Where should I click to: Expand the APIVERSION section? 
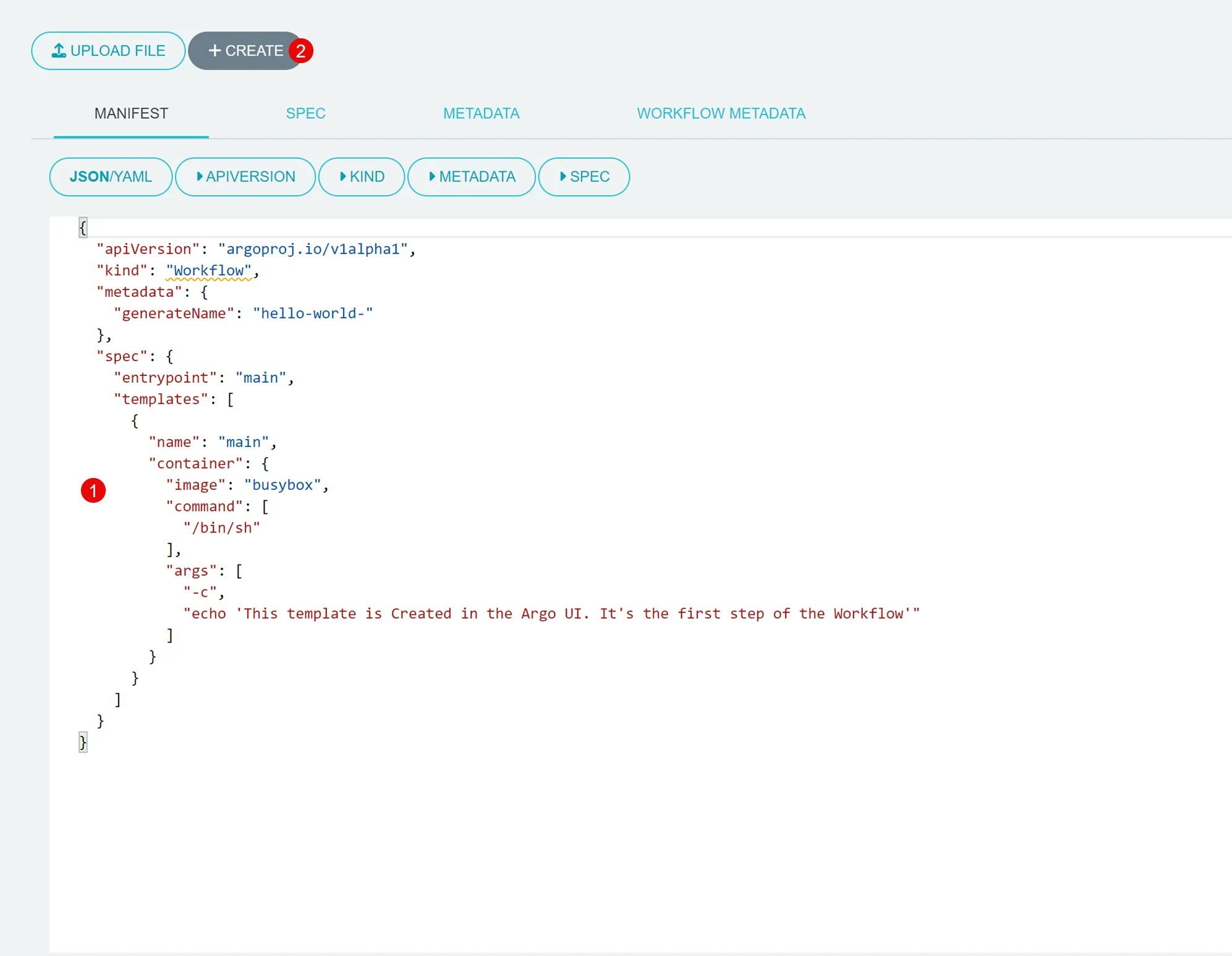[245, 177]
